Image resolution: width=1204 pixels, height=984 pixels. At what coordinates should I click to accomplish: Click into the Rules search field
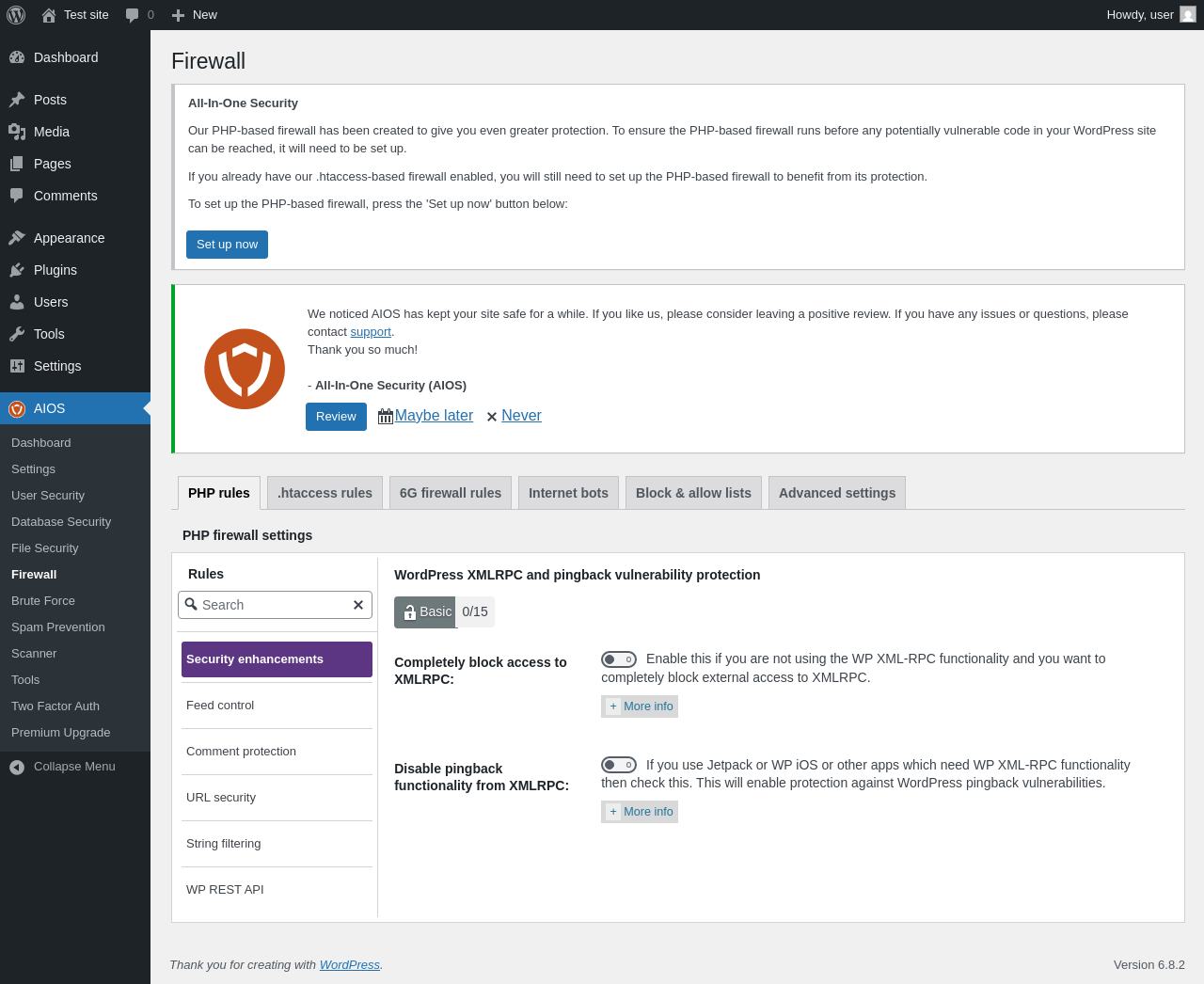coord(275,605)
